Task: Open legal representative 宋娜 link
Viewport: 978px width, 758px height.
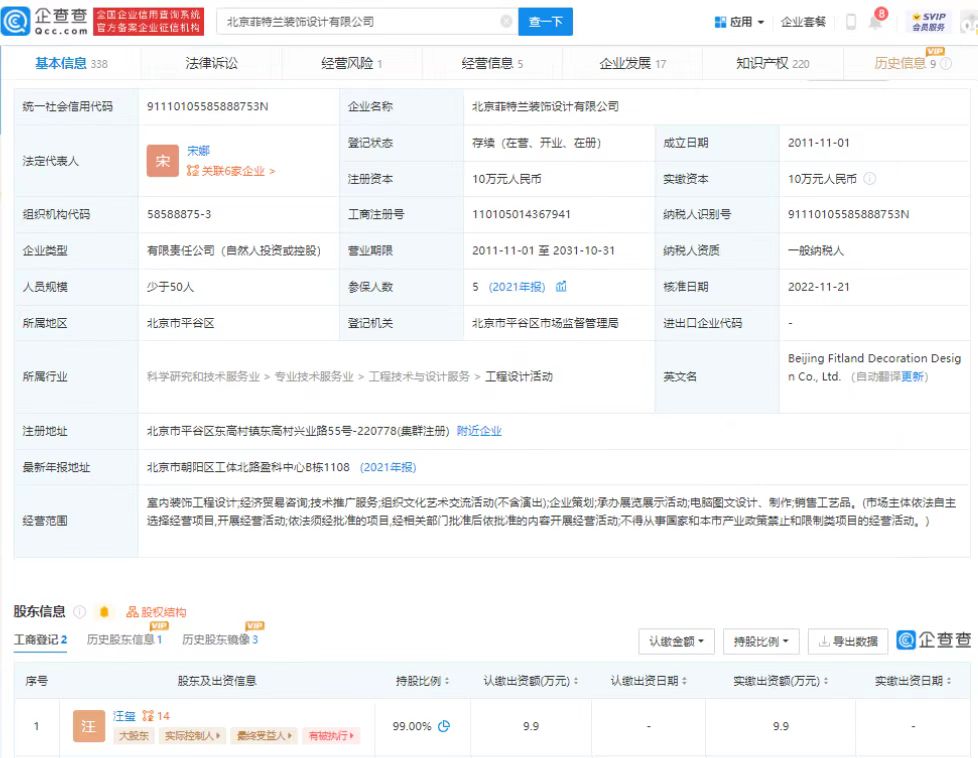Action: point(198,151)
